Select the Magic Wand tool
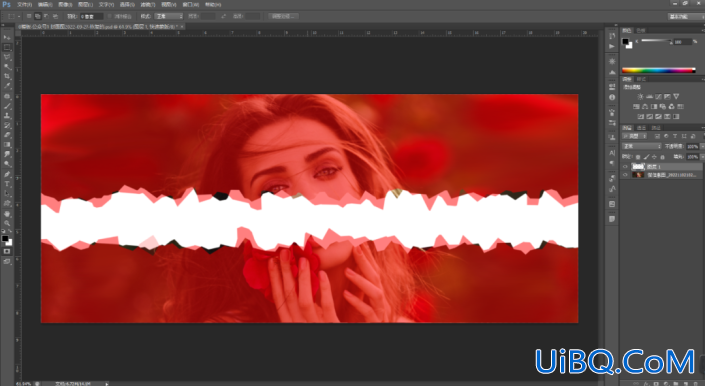Viewport: 705px width, 386px height. pyautogui.click(x=7, y=67)
